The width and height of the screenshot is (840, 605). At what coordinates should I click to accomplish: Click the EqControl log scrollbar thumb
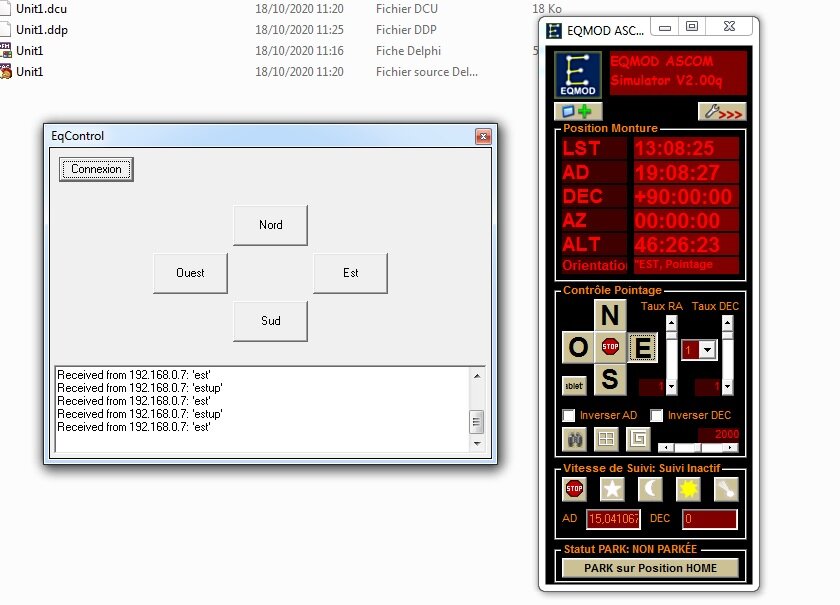(477, 422)
